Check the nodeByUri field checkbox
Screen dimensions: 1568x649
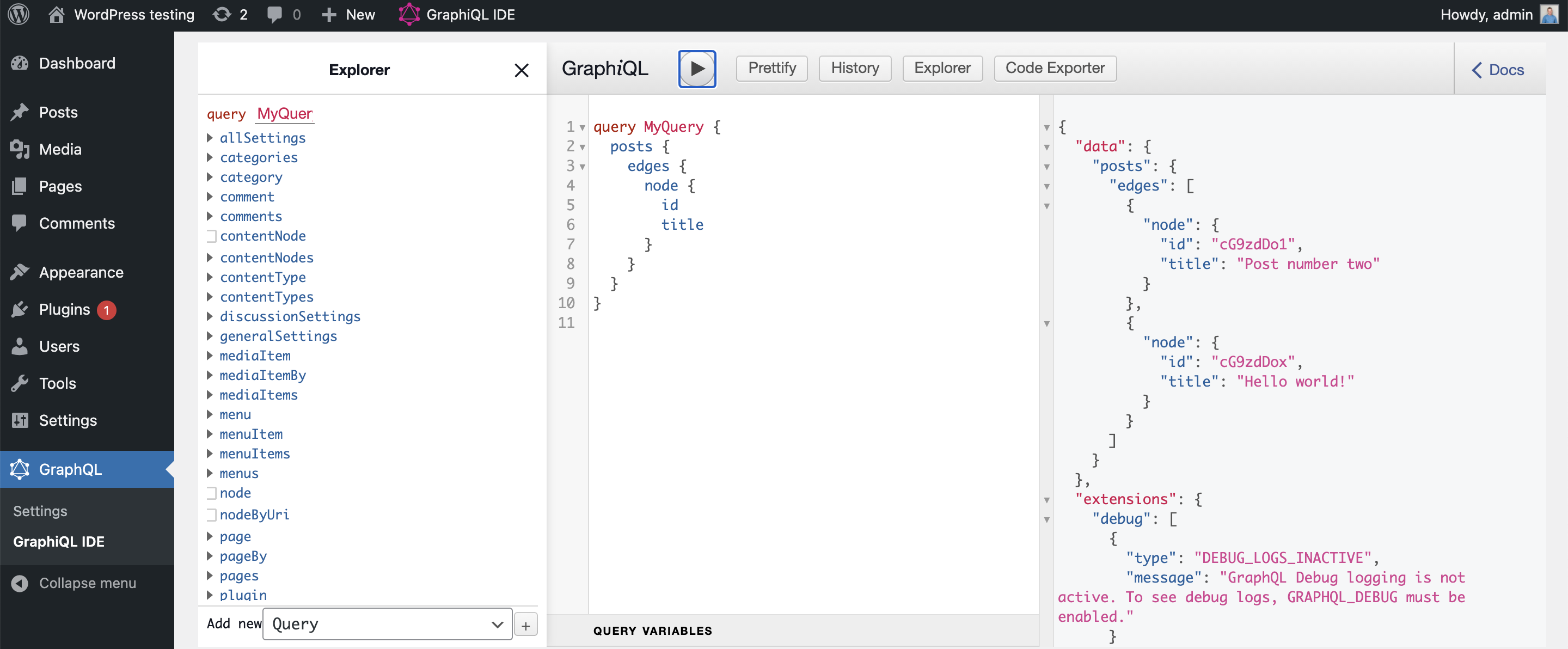pos(211,515)
